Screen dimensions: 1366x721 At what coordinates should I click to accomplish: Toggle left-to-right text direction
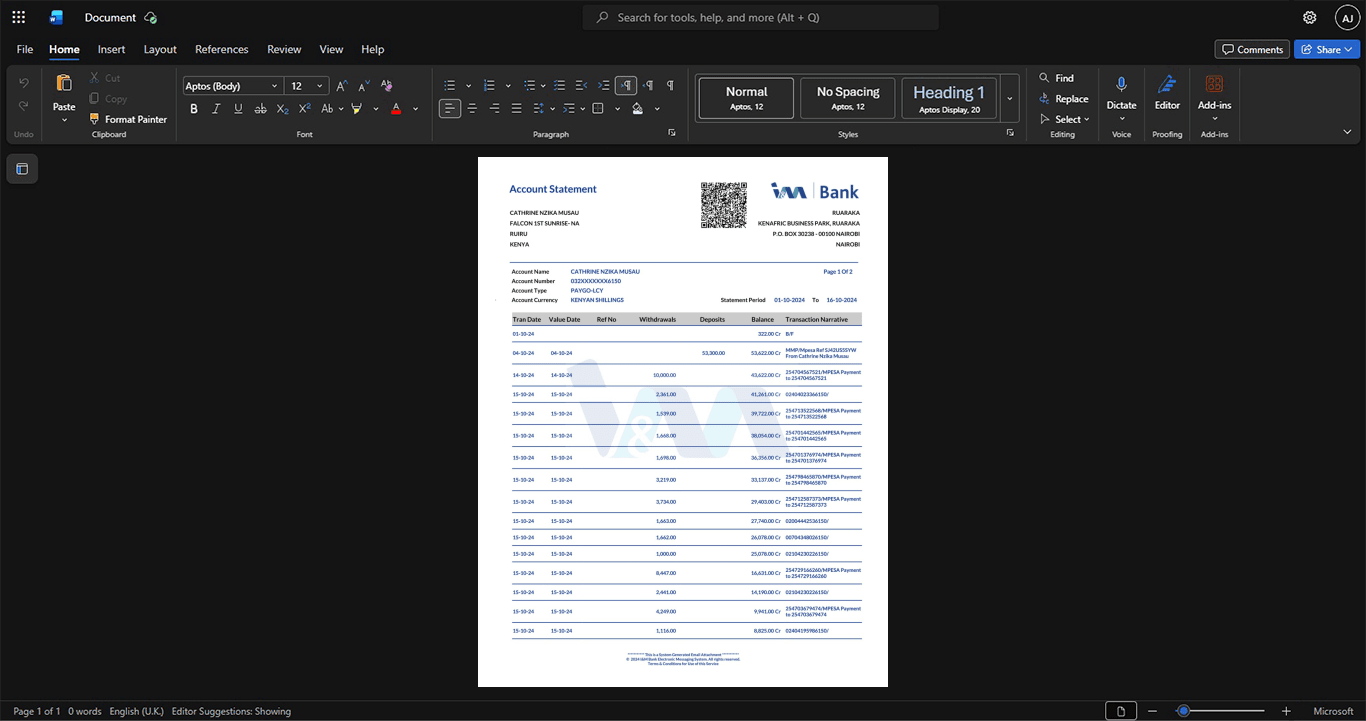pos(626,86)
